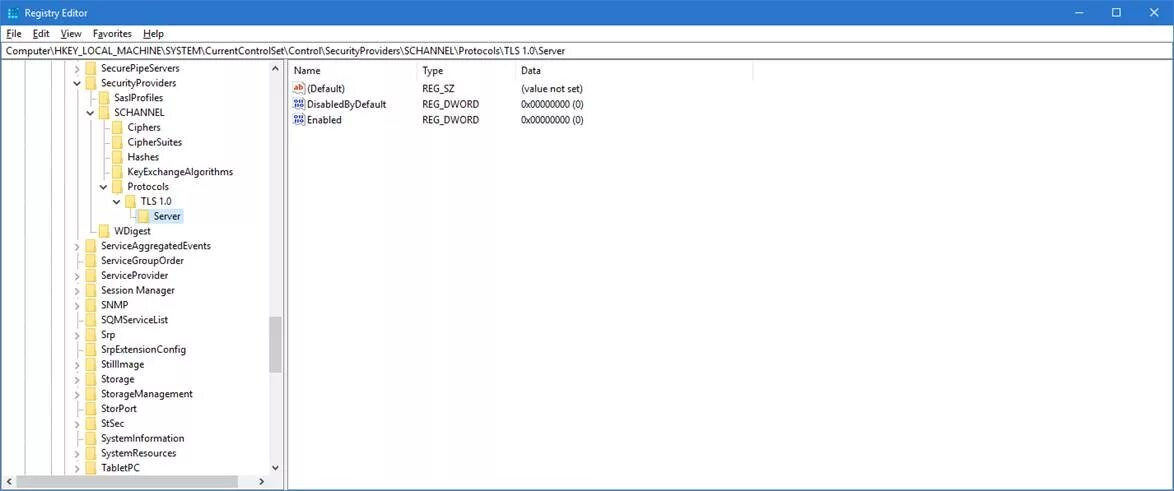Viewport: 1174px width, 491px height.
Task: Open the View menu
Action: tap(71, 34)
